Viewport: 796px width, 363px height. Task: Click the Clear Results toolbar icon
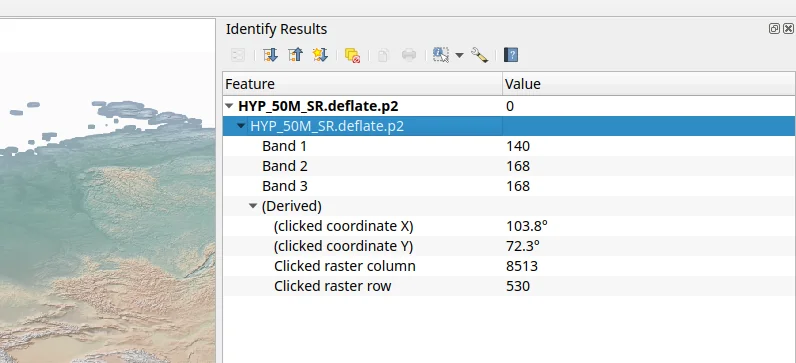352,55
